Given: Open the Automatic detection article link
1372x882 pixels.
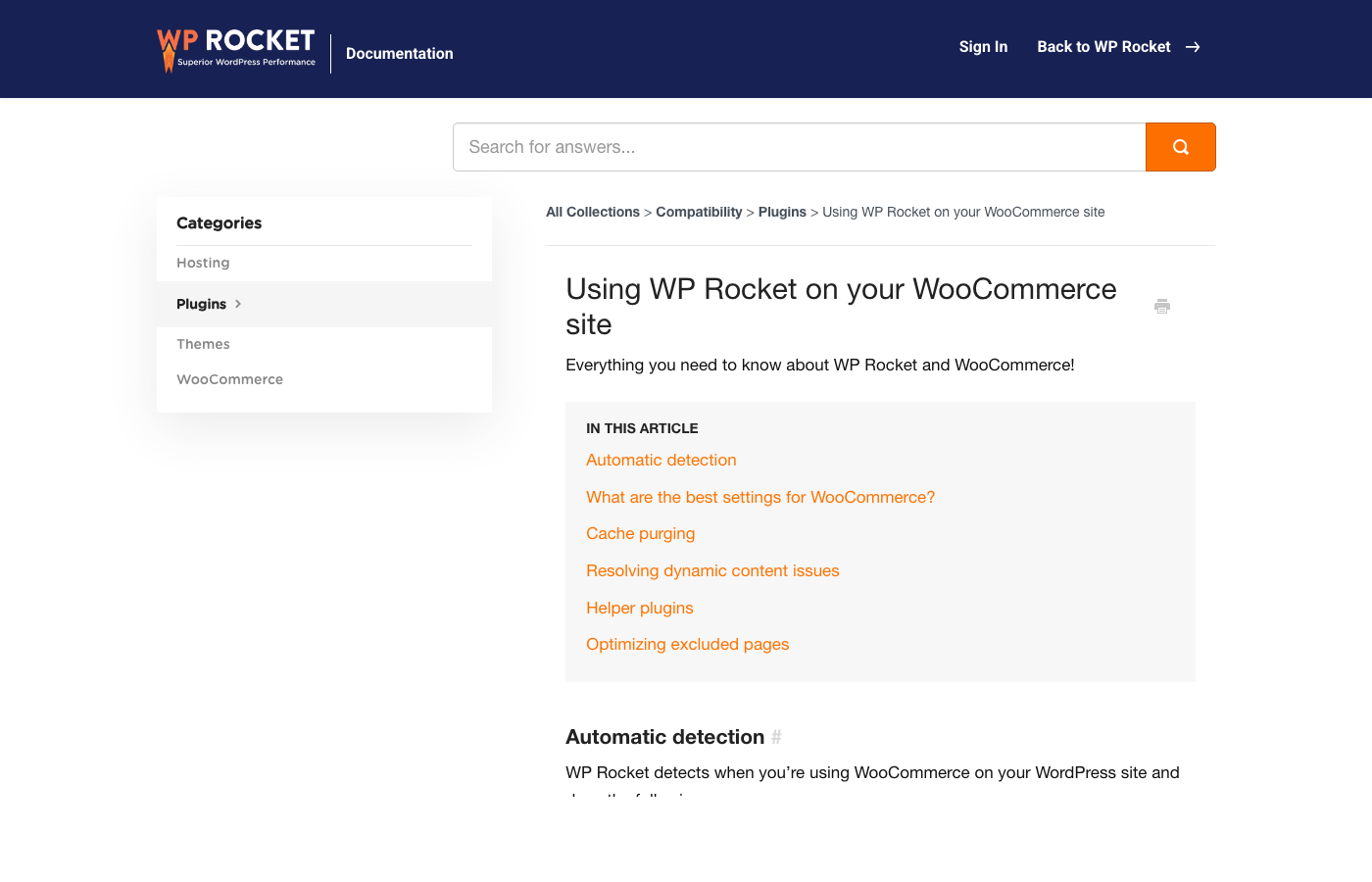Looking at the screenshot, I should pos(661,460).
